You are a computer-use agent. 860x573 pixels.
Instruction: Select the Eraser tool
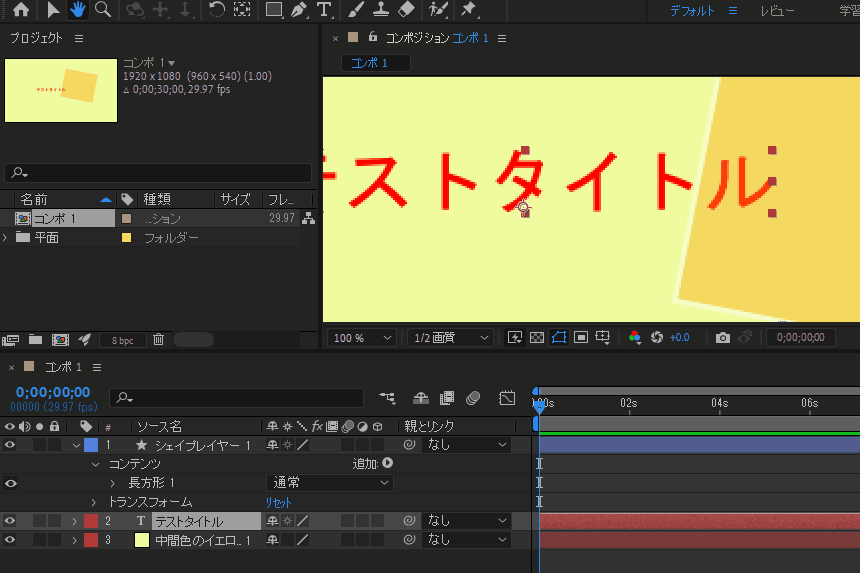coord(406,9)
